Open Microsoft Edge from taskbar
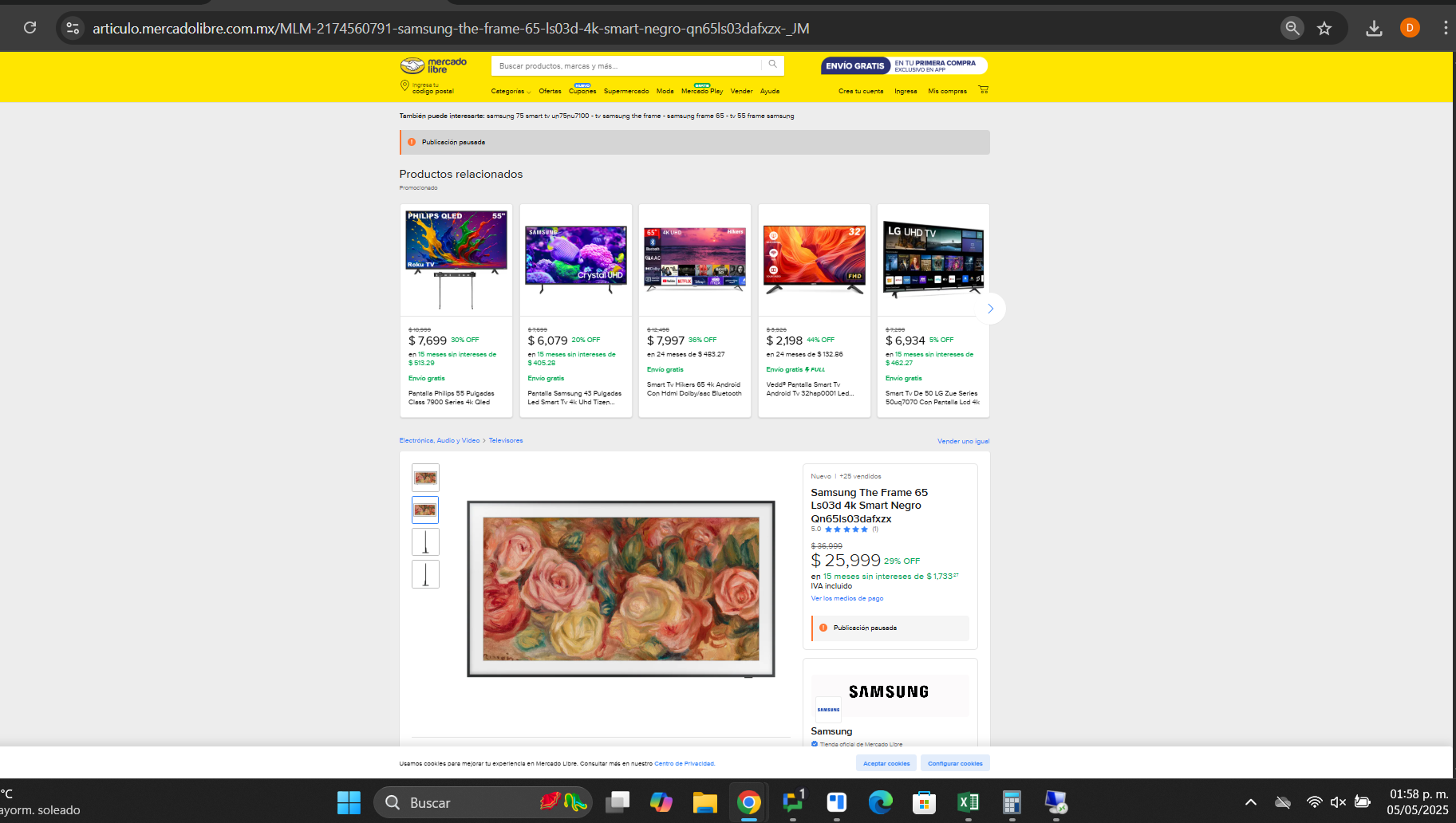The width and height of the screenshot is (1456, 823). click(880, 802)
